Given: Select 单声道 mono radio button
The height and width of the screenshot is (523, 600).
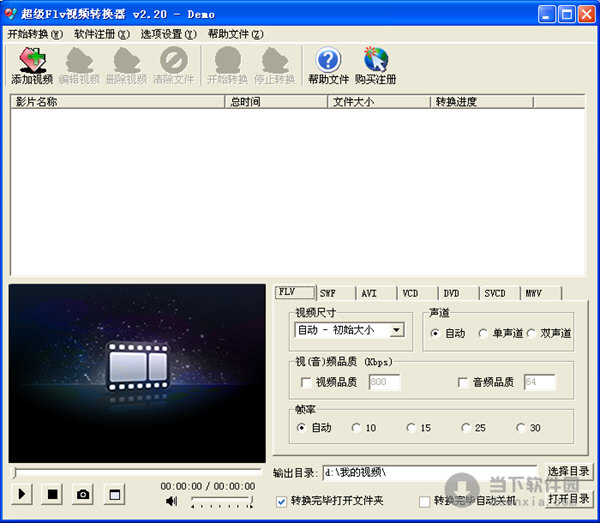Looking at the screenshot, I should [x=483, y=333].
